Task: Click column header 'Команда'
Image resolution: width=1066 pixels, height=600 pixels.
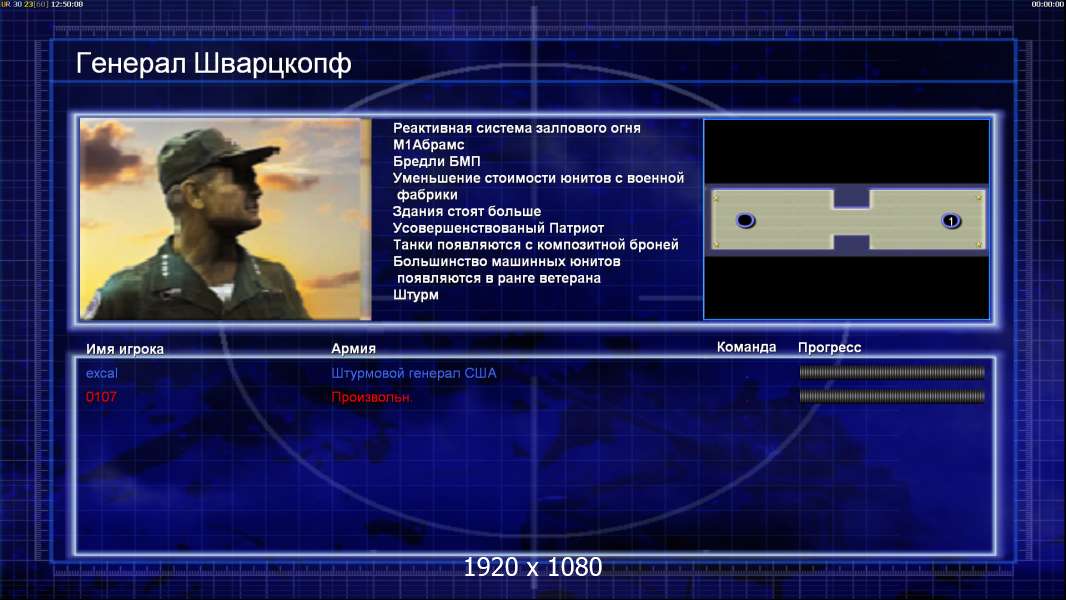Action: (746, 347)
